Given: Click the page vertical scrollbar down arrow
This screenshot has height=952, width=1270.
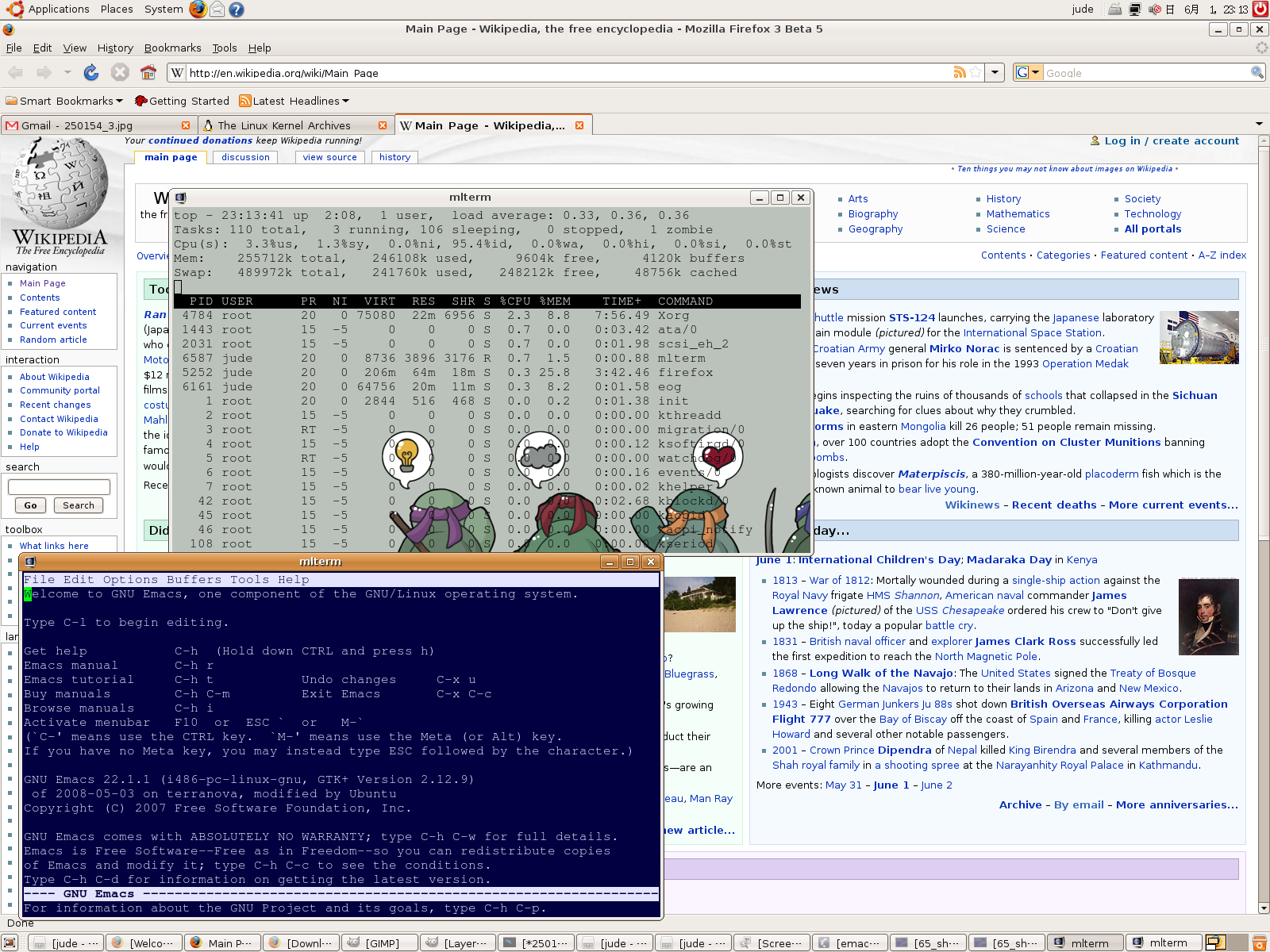Looking at the screenshot, I should tap(1264, 908).
